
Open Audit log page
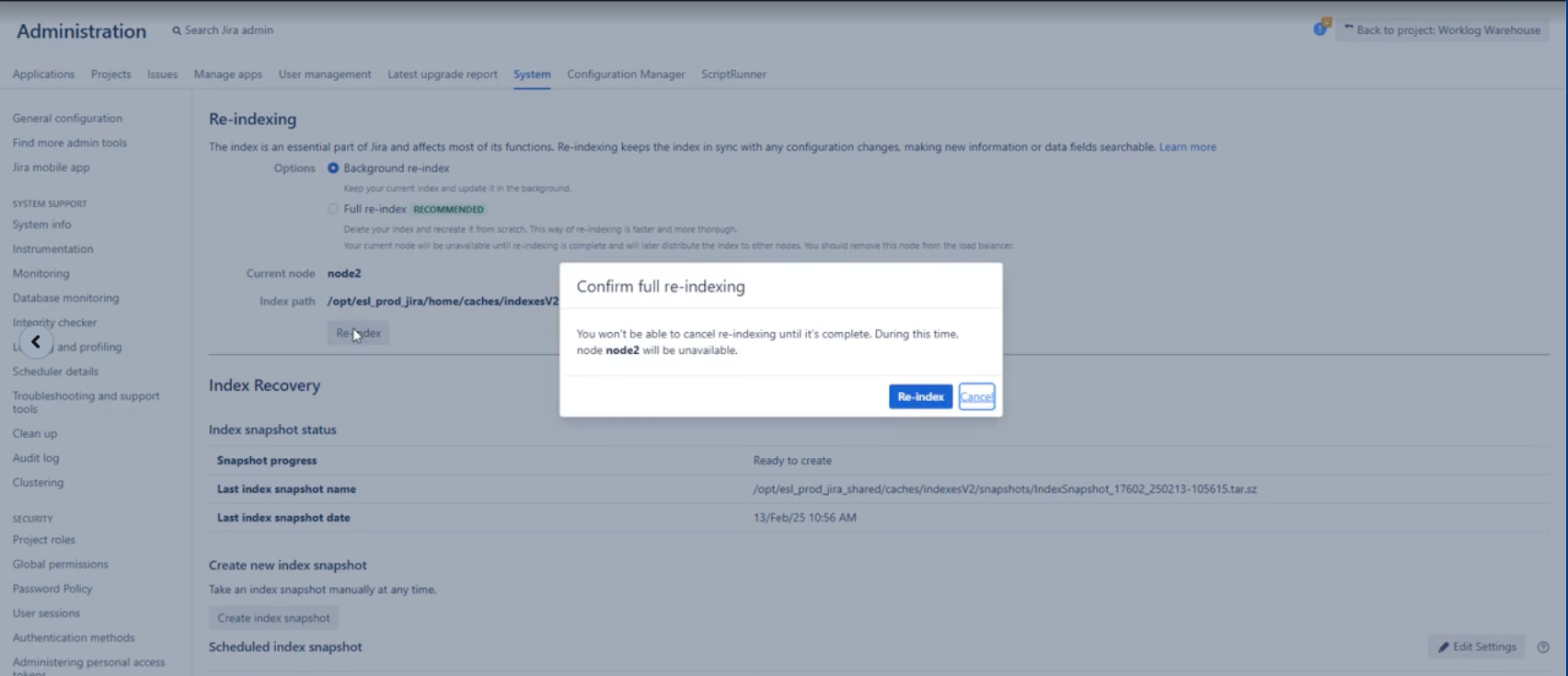[x=36, y=458]
